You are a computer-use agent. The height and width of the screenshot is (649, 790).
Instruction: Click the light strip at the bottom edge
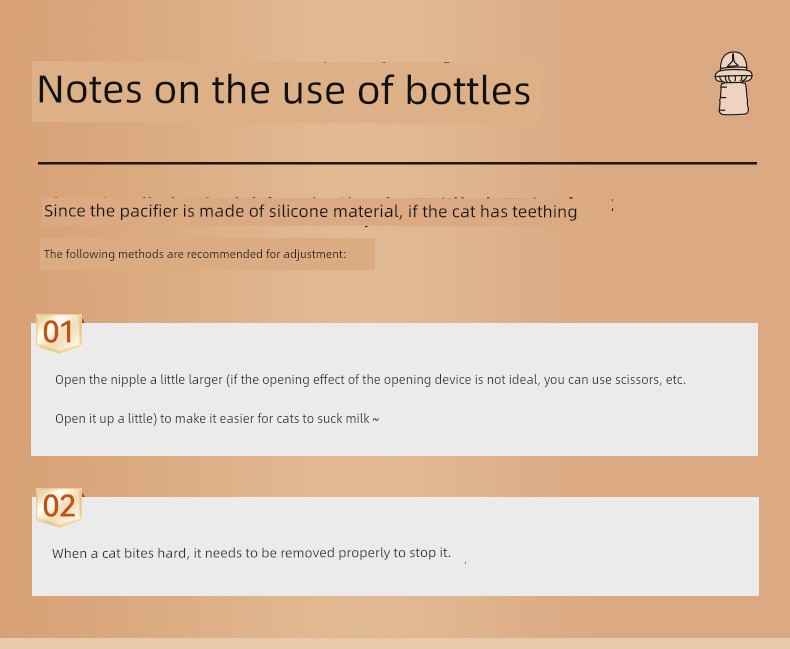(395, 643)
